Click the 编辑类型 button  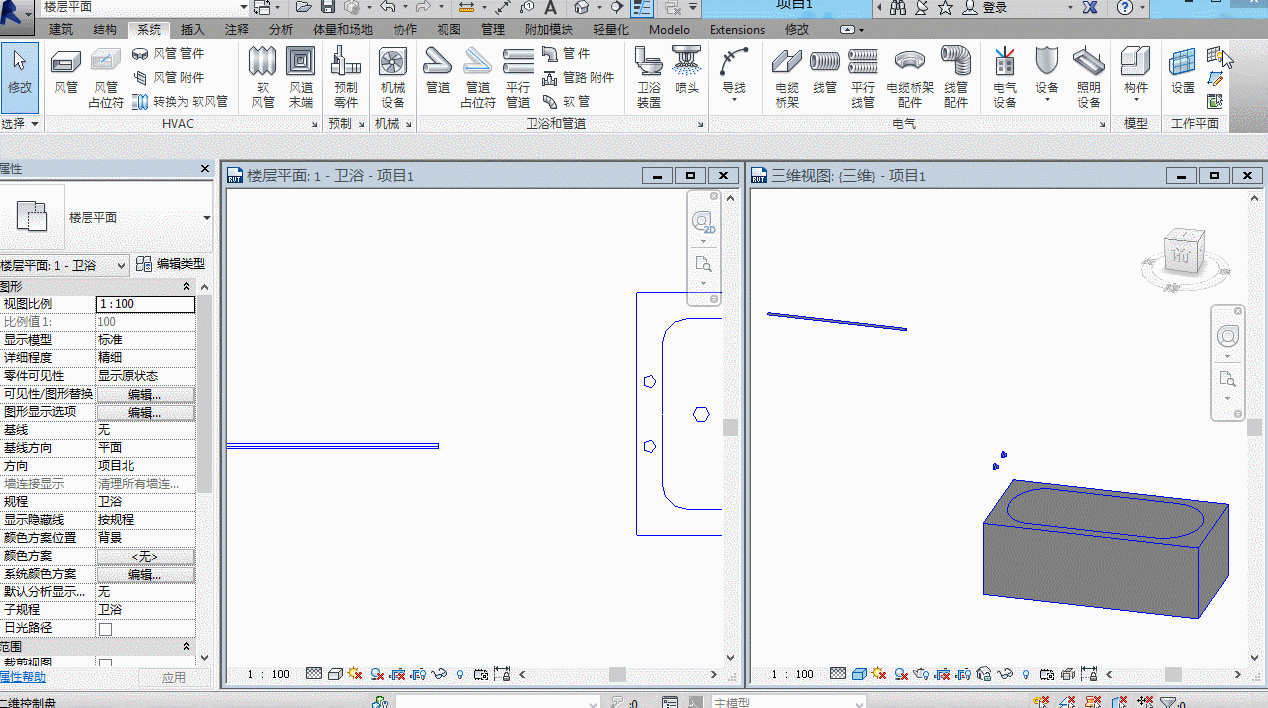(x=171, y=264)
